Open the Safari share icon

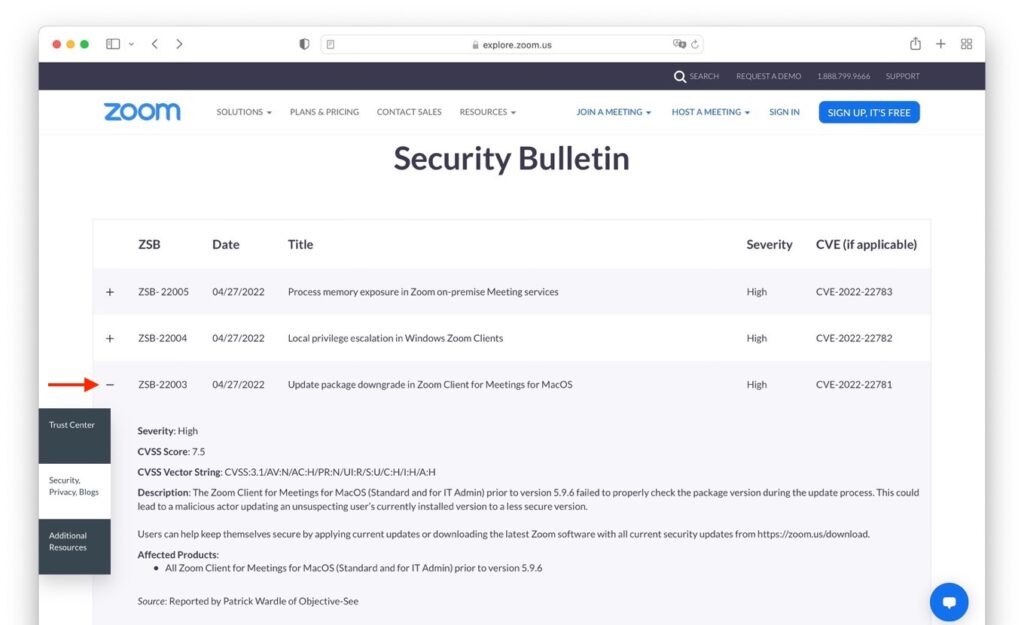pyautogui.click(x=915, y=44)
